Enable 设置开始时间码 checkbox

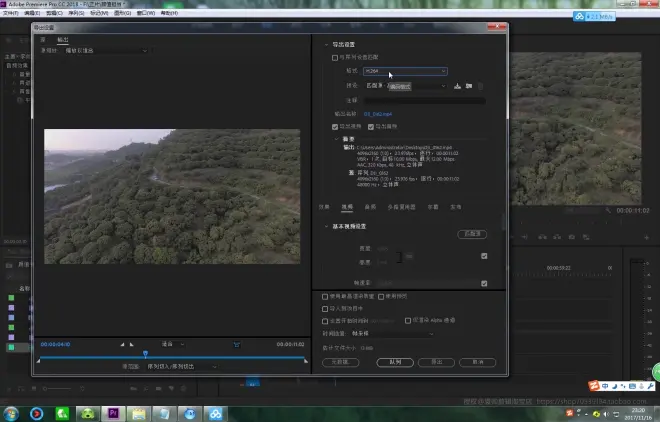pyautogui.click(x=325, y=321)
